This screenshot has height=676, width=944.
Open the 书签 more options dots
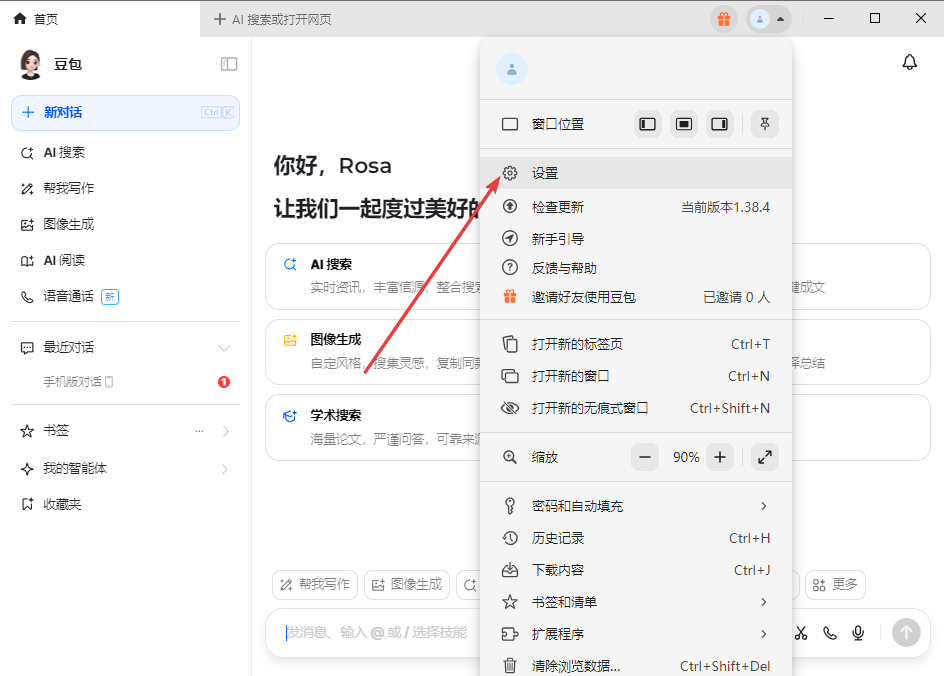[x=199, y=431]
